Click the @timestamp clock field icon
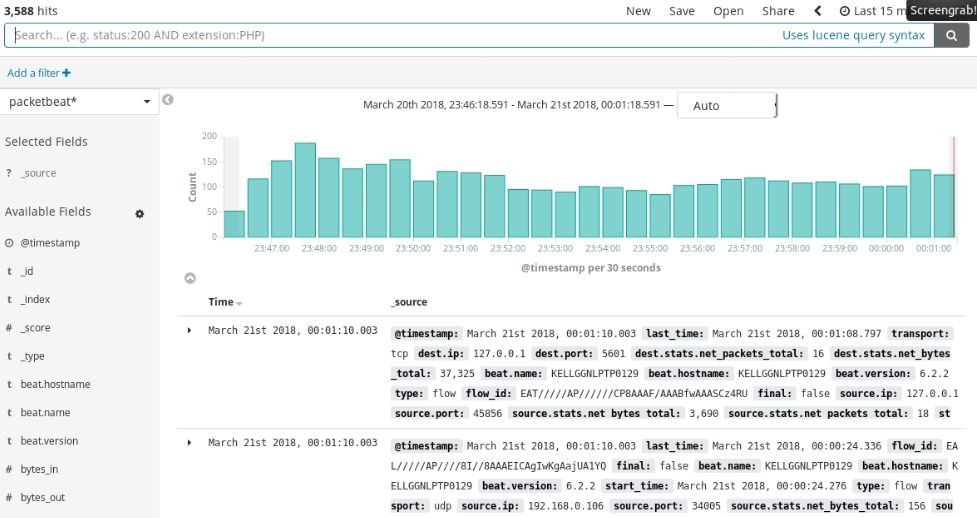 (9, 243)
